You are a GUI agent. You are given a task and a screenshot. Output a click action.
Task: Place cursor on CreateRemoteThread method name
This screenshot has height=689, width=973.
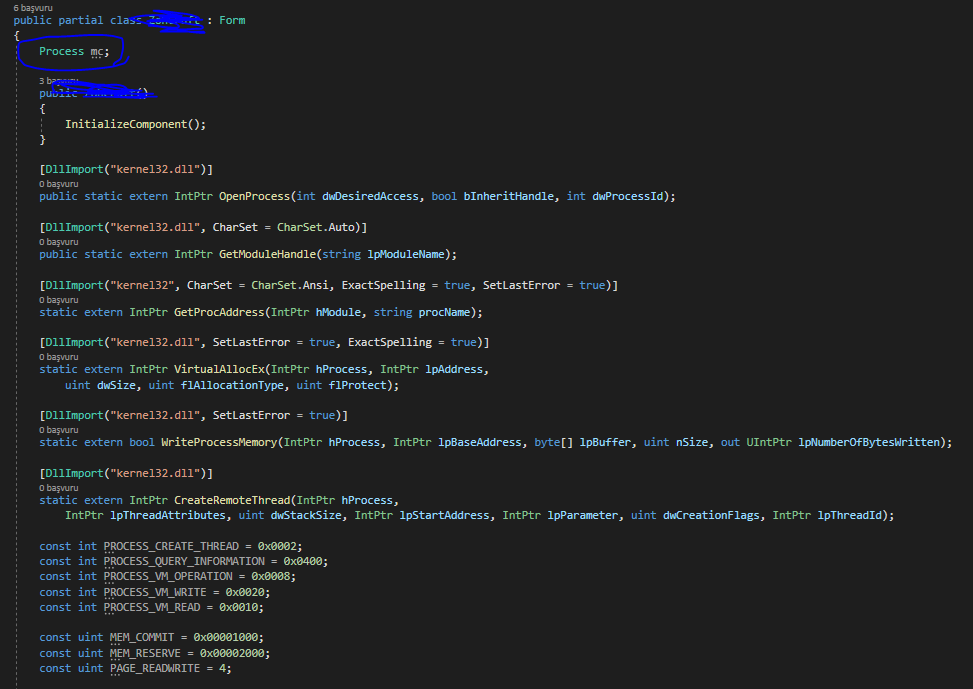232,500
